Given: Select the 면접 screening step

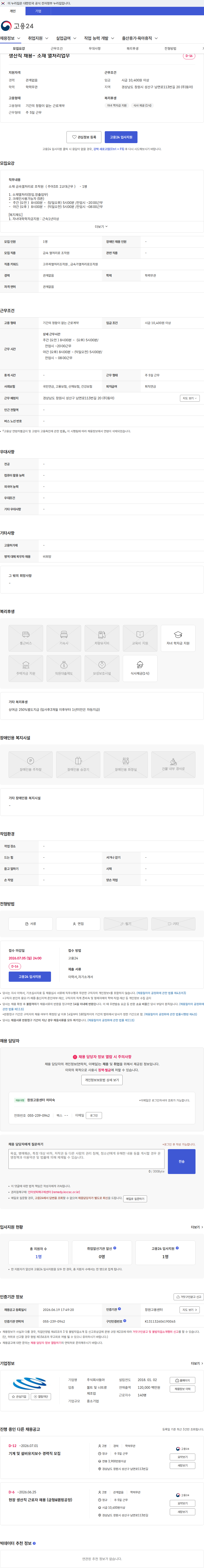Looking at the screenshot, I should [x=78, y=923].
